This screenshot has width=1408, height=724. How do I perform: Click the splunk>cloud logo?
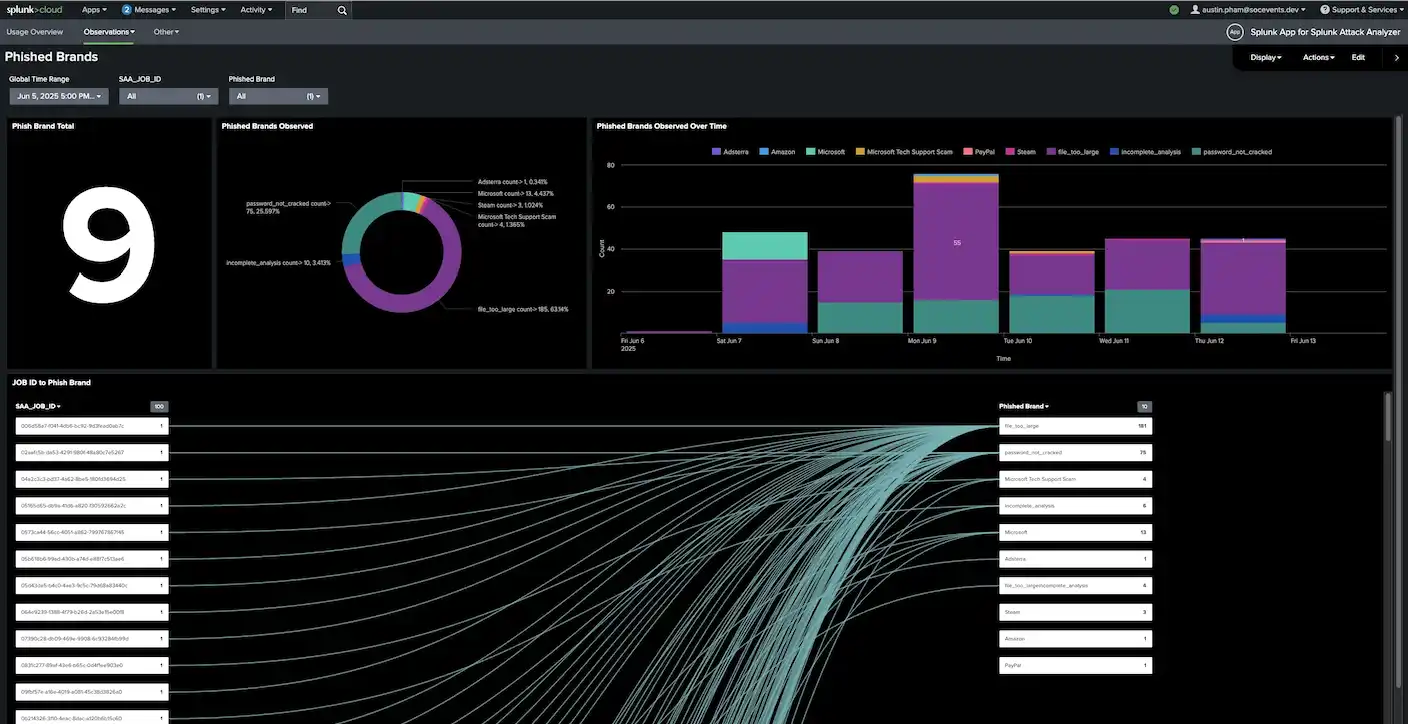click(x=34, y=9)
